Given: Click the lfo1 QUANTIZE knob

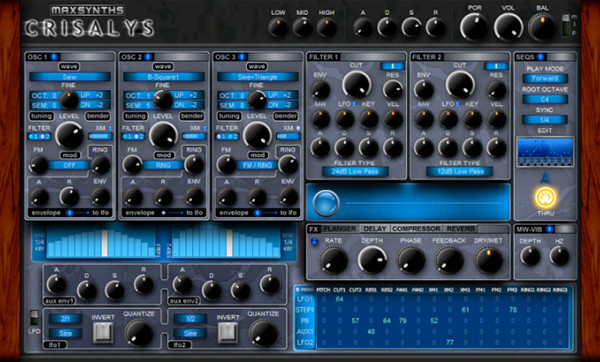Looking at the screenshot, I should (x=139, y=333).
